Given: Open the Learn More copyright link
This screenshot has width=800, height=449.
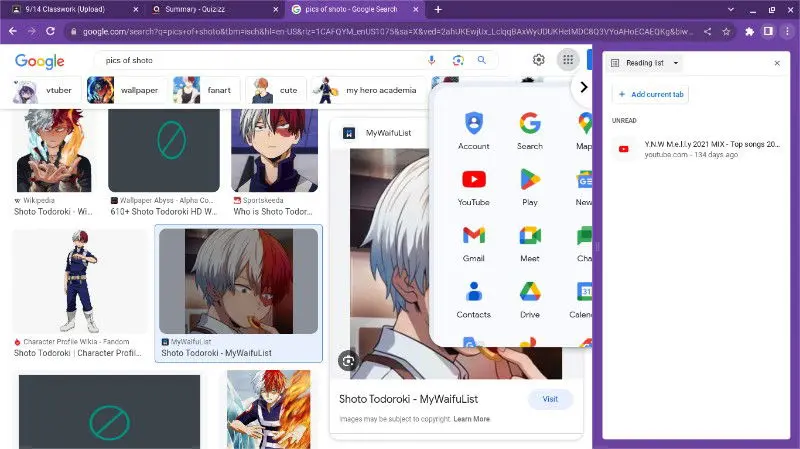Looking at the screenshot, I should click(x=471, y=419).
